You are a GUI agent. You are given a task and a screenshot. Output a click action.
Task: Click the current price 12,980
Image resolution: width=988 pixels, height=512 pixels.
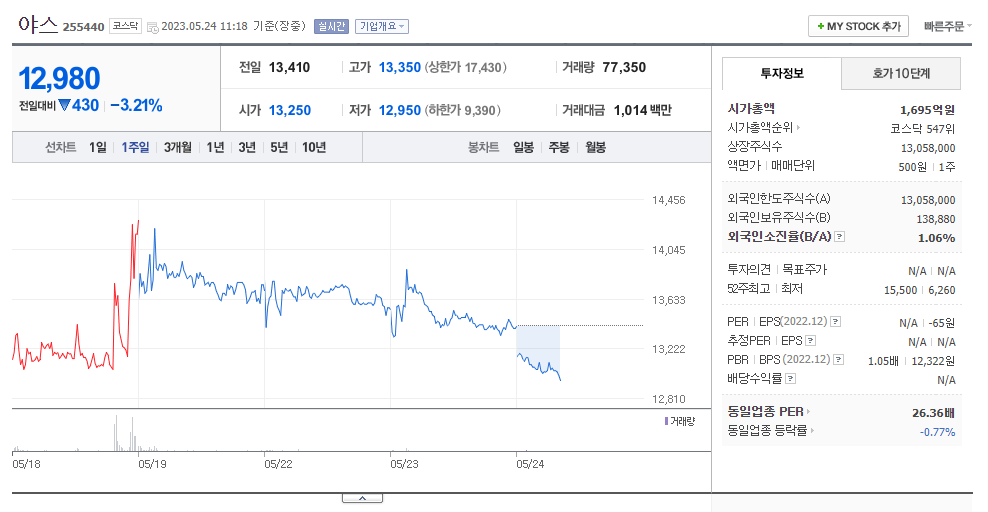pyautogui.click(x=59, y=79)
